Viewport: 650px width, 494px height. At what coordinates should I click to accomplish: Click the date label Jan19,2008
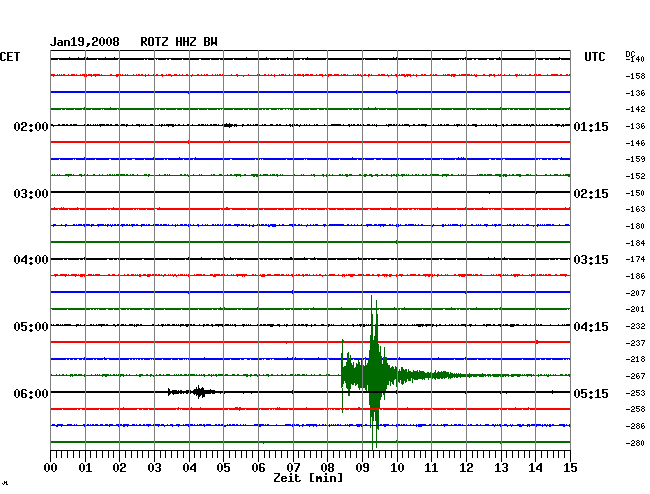(85, 42)
